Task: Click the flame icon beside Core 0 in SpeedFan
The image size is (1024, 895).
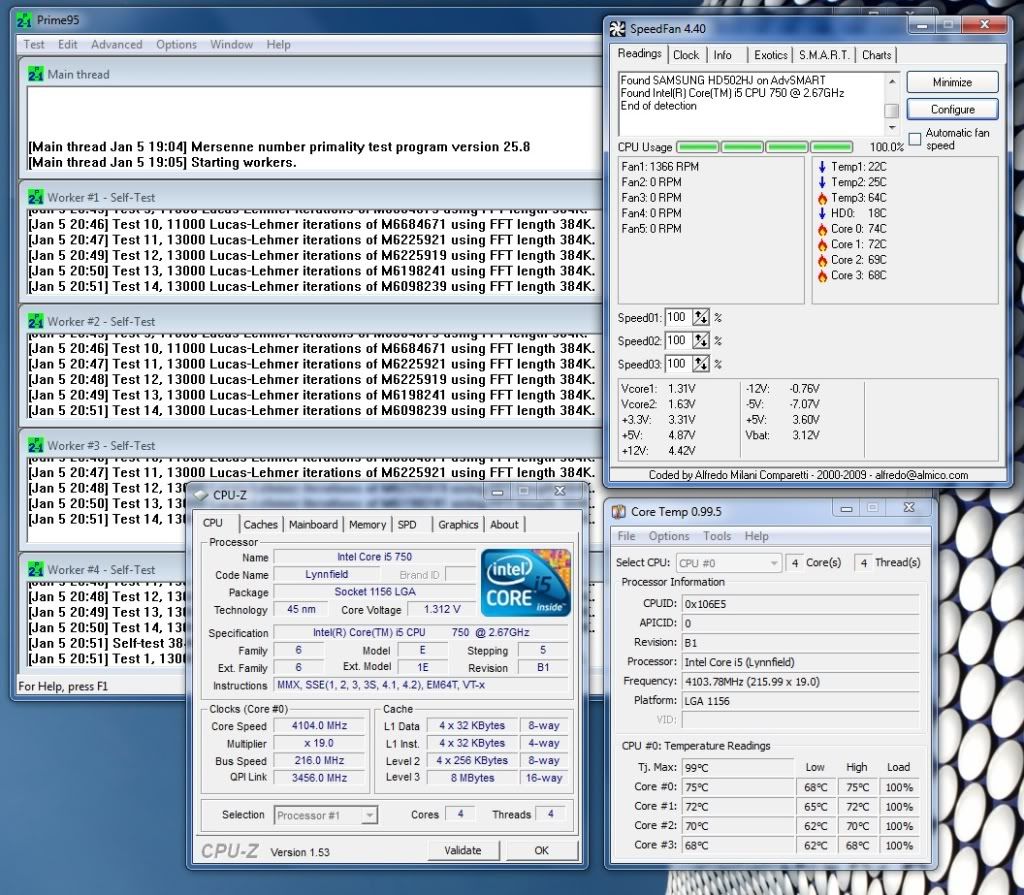Action: click(x=822, y=229)
